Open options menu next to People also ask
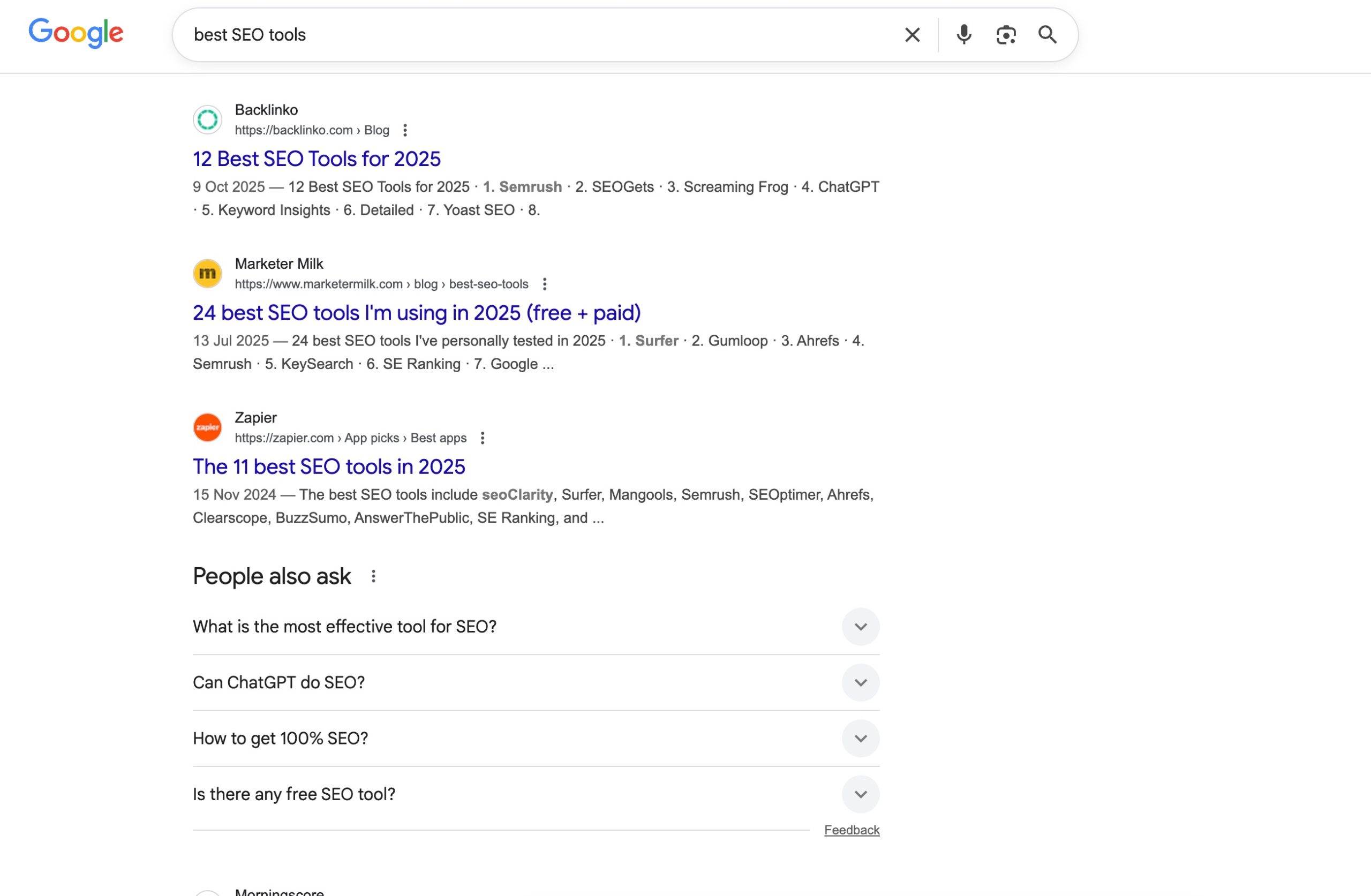1371x896 pixels. pos(373,576)
